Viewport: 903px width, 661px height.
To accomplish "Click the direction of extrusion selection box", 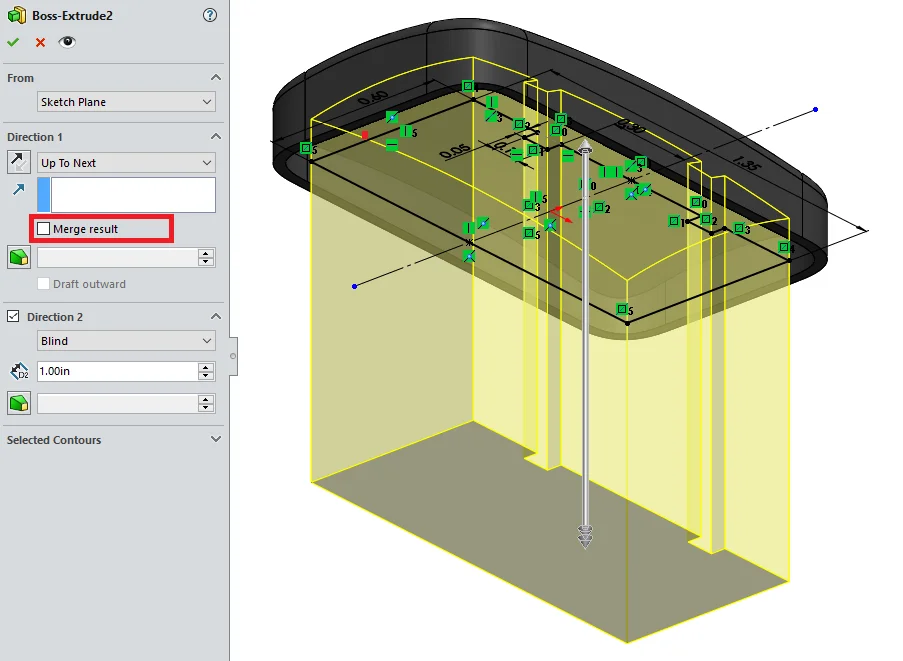I will (132, 195).
